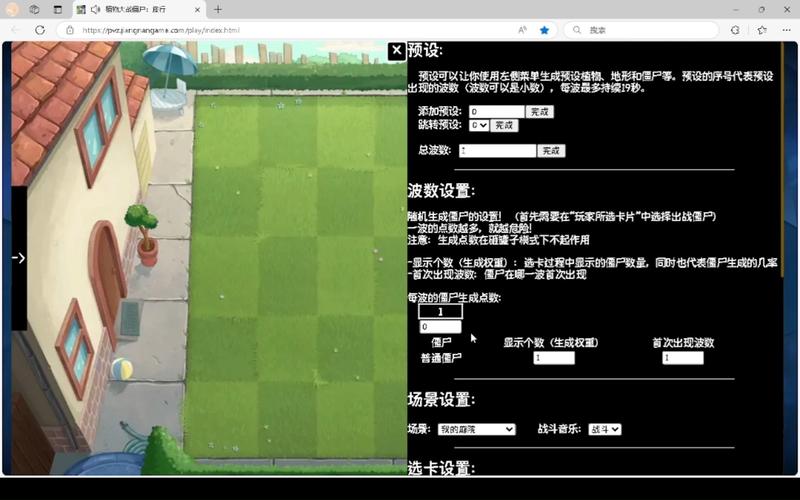Open browser extensions icon

pos(735,30)
